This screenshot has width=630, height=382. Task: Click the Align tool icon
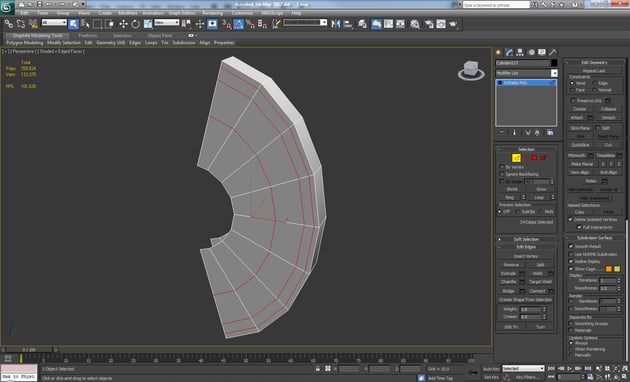point(348,24)
